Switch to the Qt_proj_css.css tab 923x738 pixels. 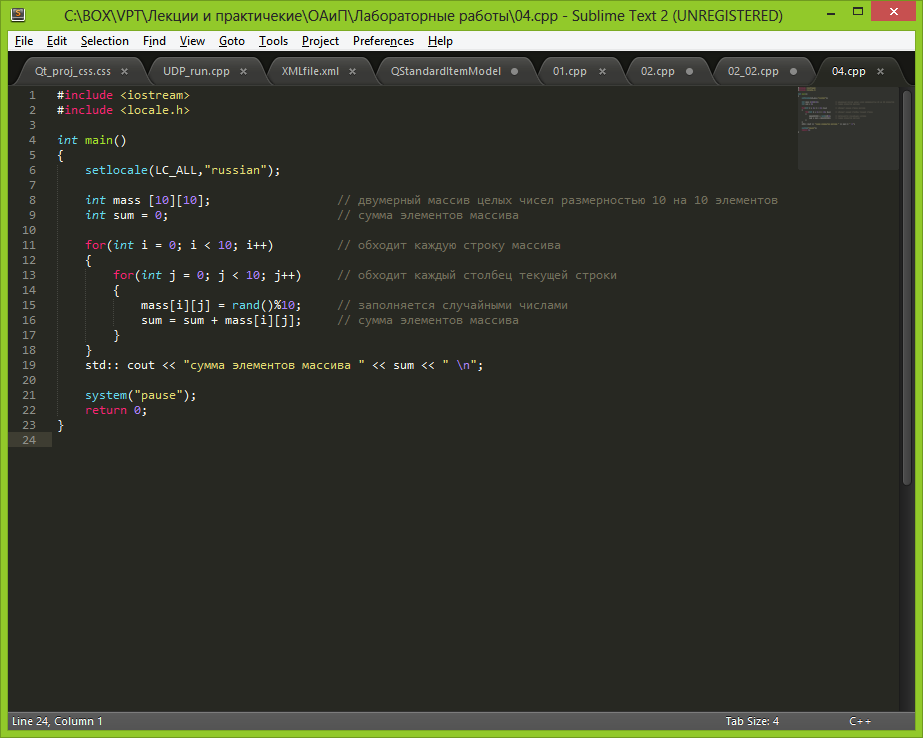(73, 71)
